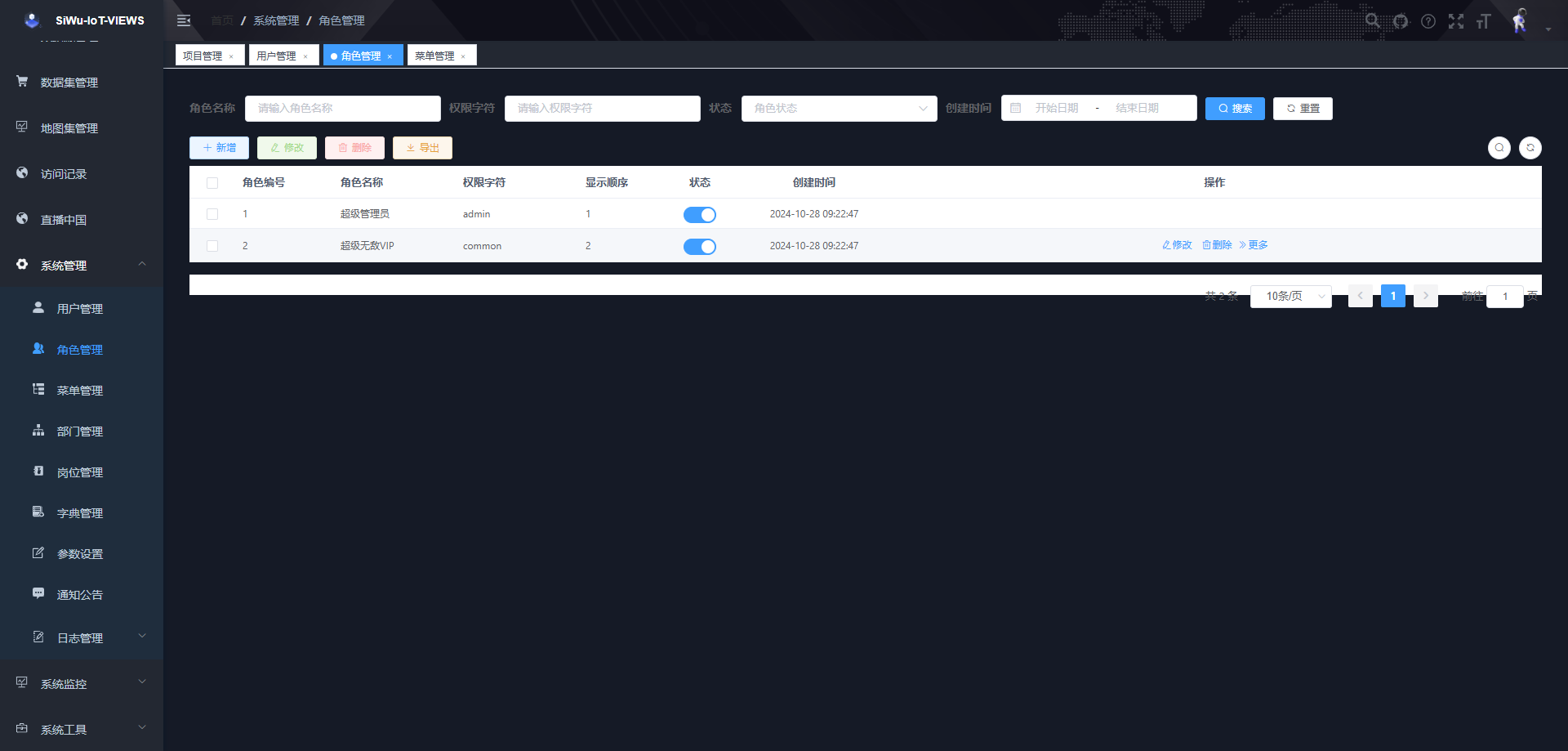
Task: Toggle status switch for 超级无敌VIP role
Action: (700, 247)
